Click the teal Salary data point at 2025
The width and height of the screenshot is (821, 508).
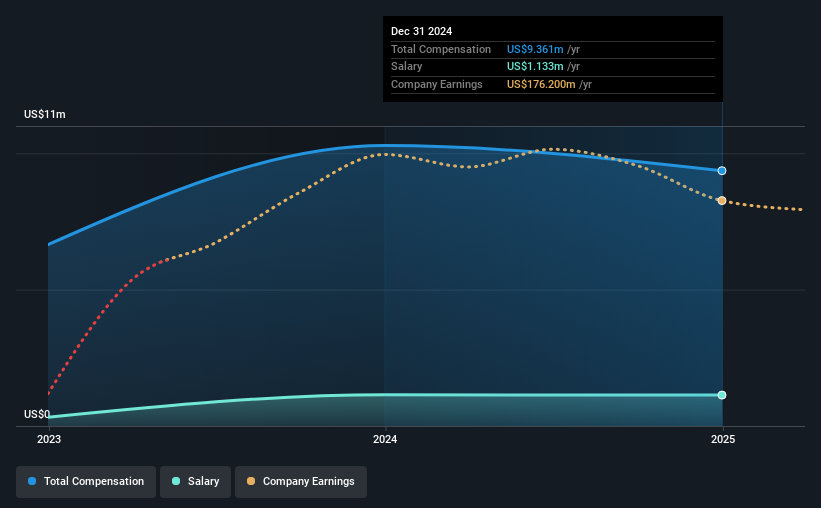[x=722, y=395]
